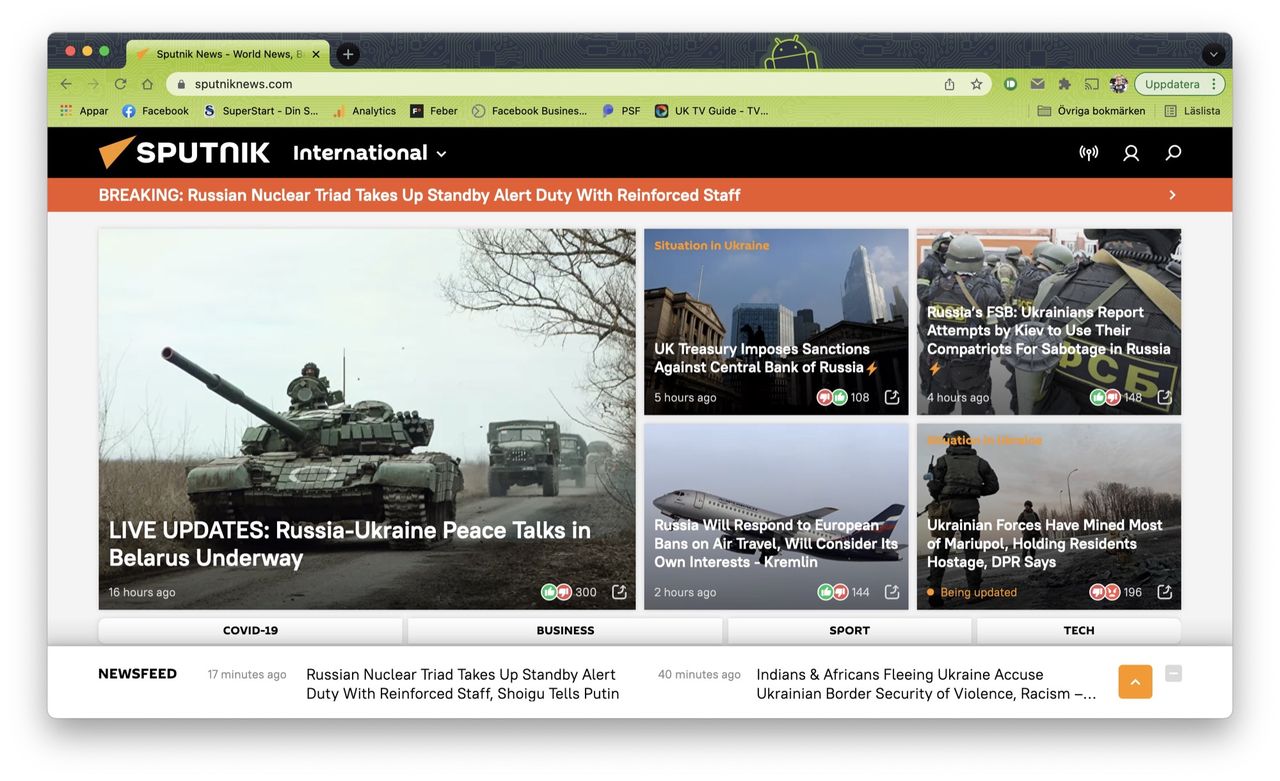1280x781 pixels.
Task: Click the Sputnik logo
Action: (185, 152)
